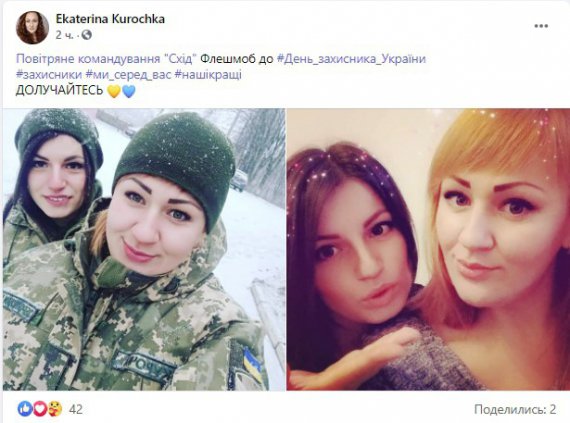This screenshot has height=423, width=570.
Task: Click the ДОЛУЧАЙТЕСЬ text line
Action: (x=59, y=91)
